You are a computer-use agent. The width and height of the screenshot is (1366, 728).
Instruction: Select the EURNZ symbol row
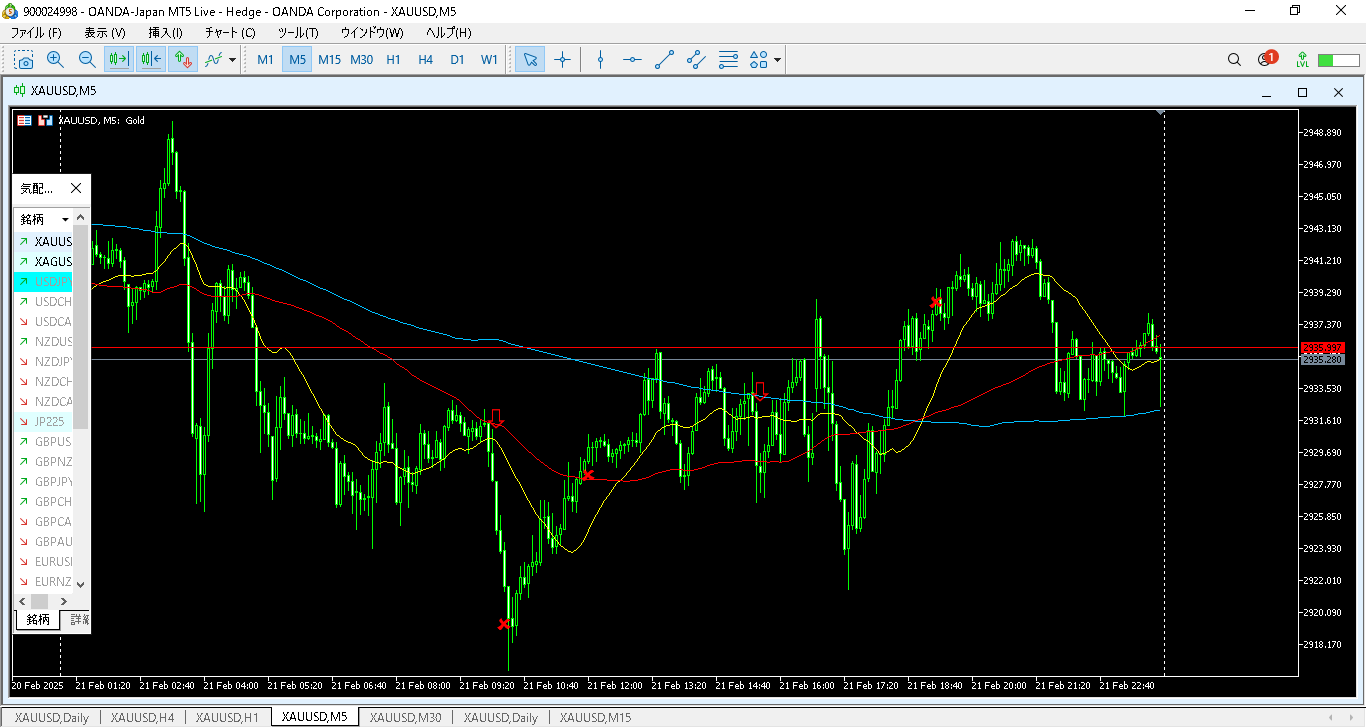pos(44,582)
